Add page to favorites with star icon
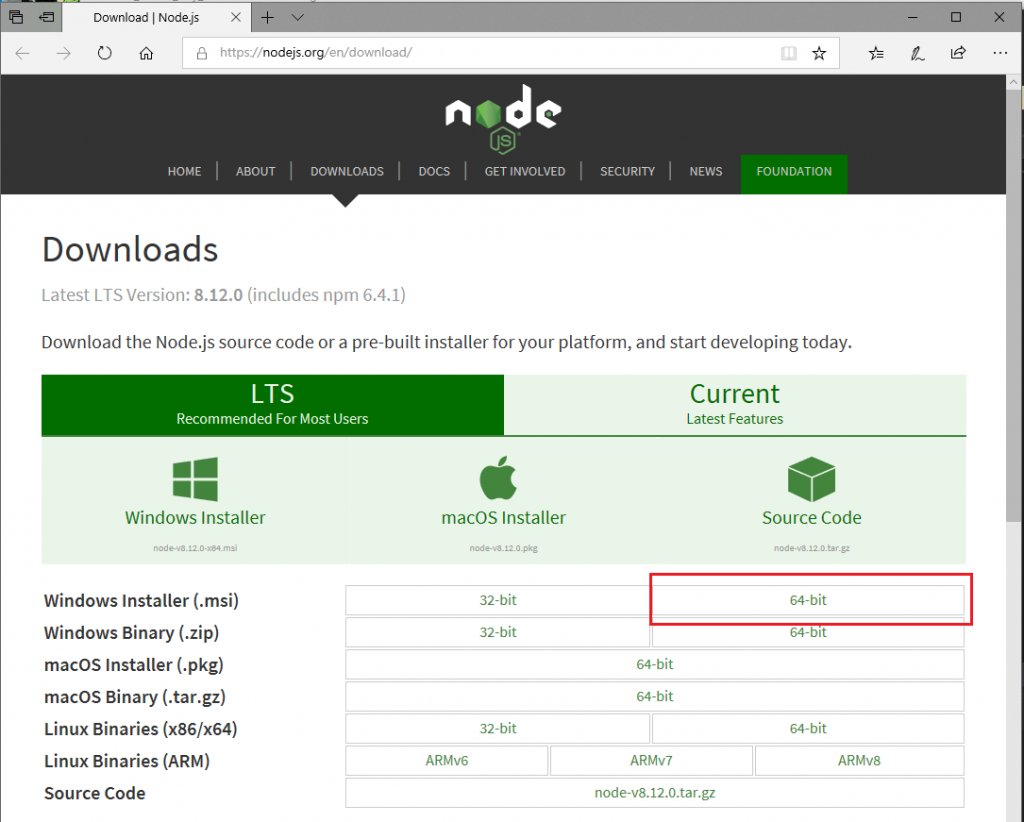Image resolution: width=1024 pixels, height=822 pixels. [819, 53]
